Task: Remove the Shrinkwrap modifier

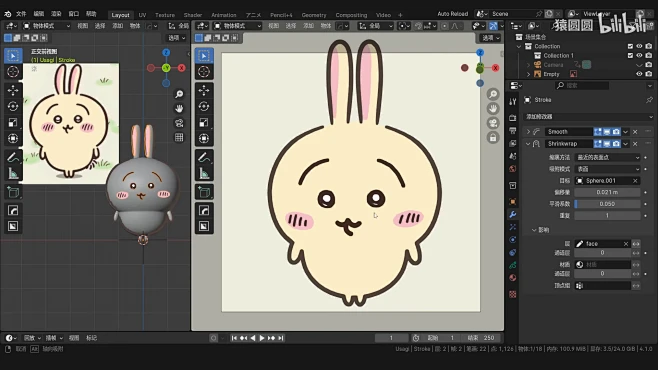Action: point(635,143)
